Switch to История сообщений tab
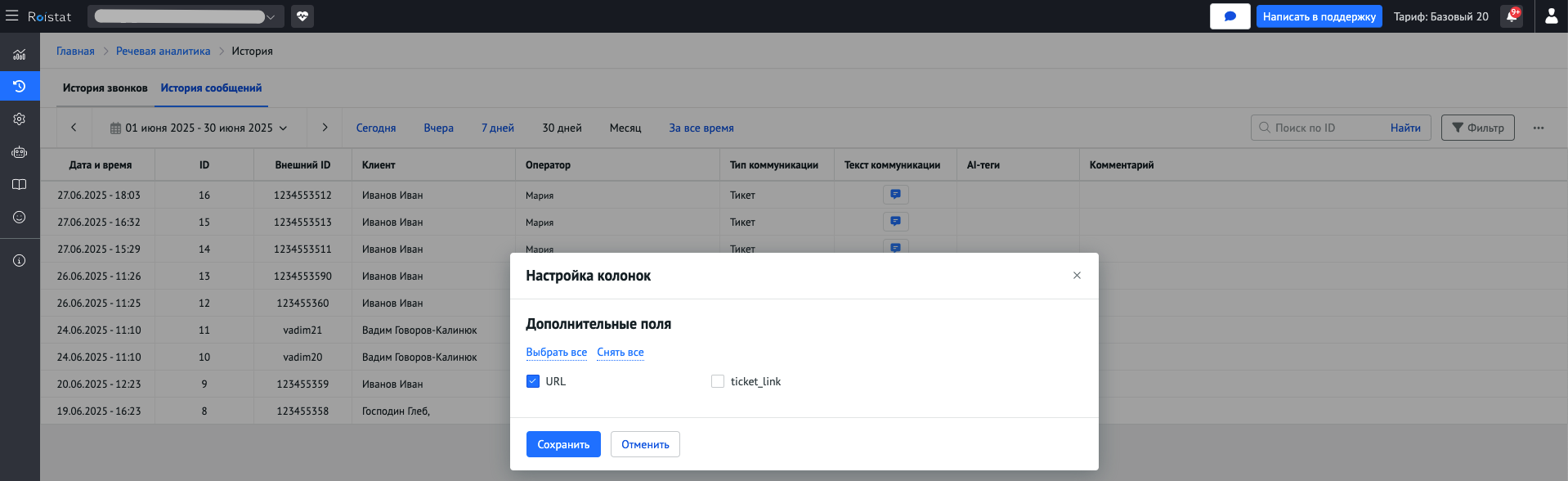Viewport: 1568px width, 481px height. [211, 88]
